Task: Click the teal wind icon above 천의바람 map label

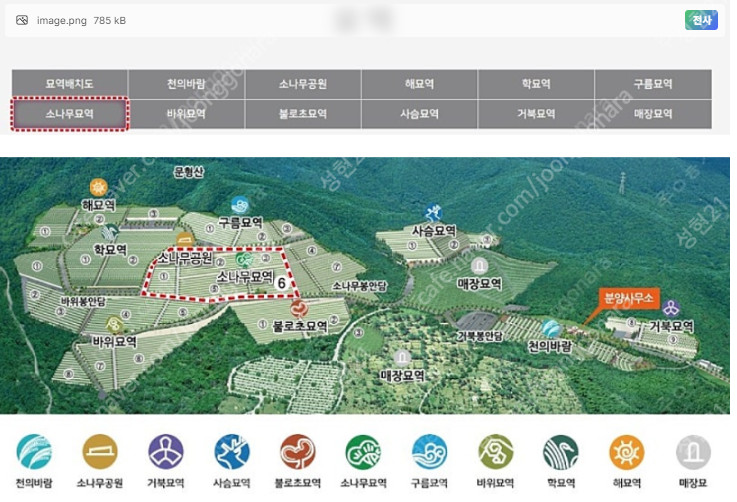Action: click(550, 329)
